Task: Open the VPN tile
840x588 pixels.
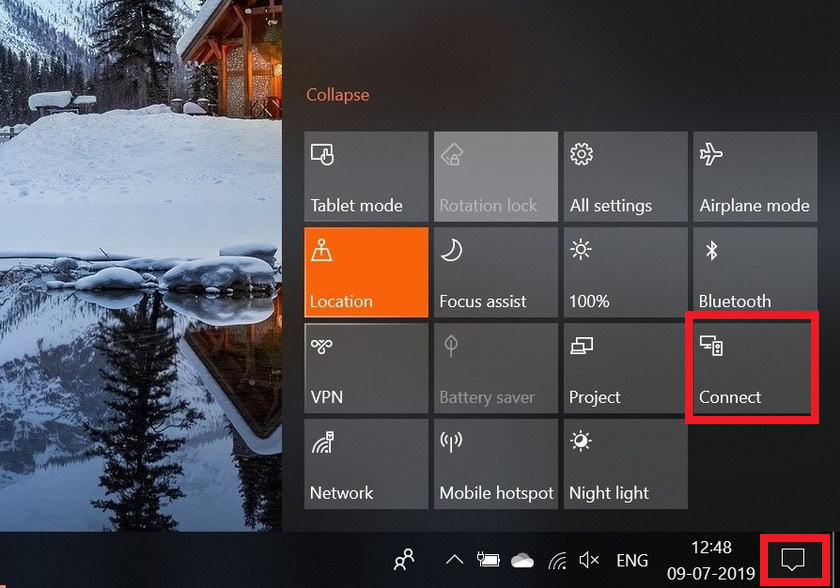Action: click(x=366, y=368)
